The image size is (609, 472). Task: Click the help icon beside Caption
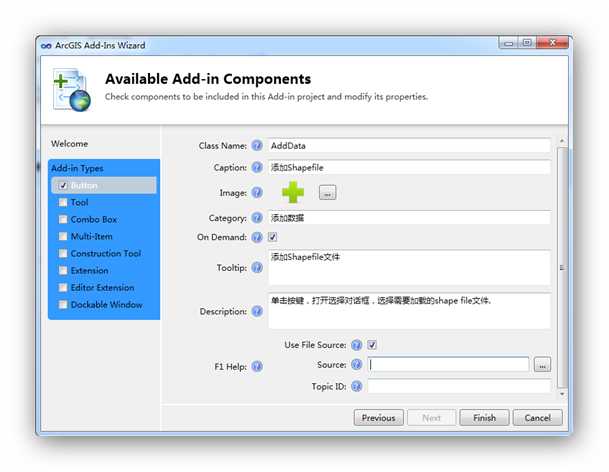click(x=257, y=167)
